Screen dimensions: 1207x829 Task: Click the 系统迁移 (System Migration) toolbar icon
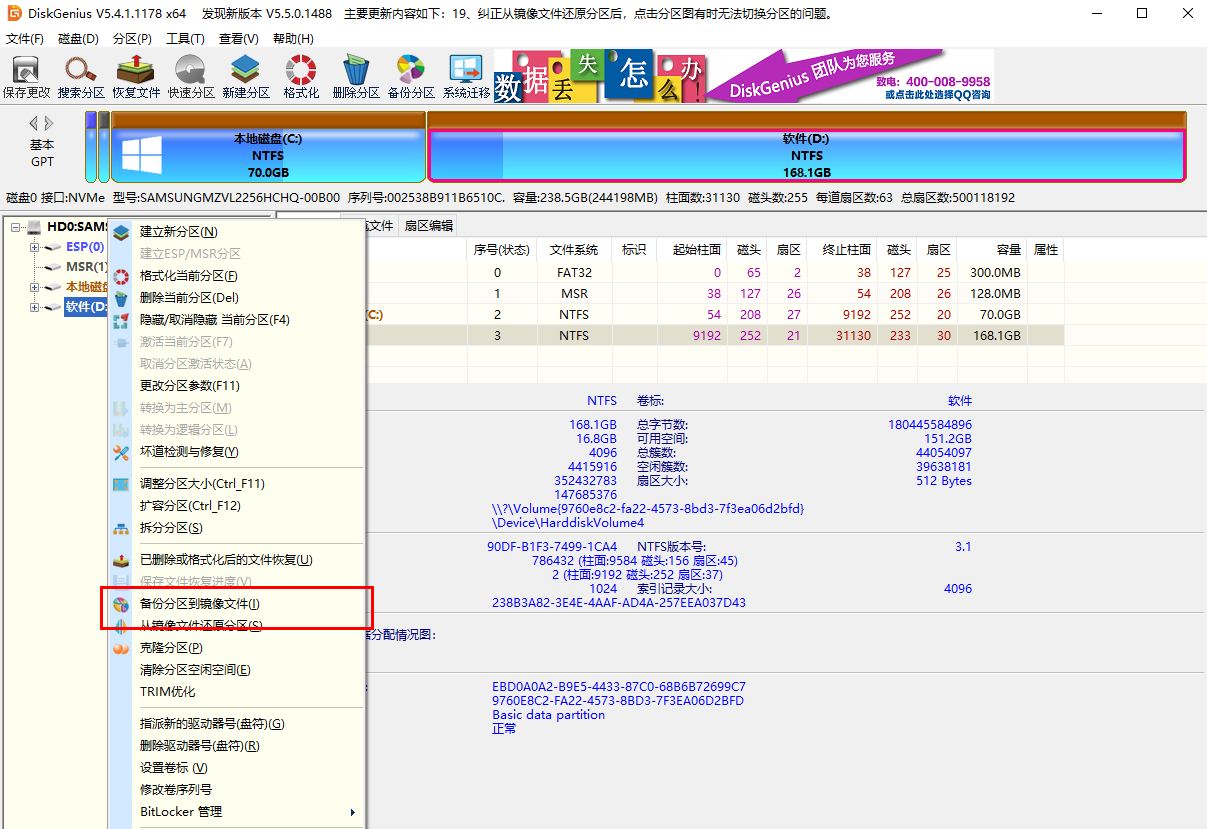pyautogui.click(x=466, y=77)
